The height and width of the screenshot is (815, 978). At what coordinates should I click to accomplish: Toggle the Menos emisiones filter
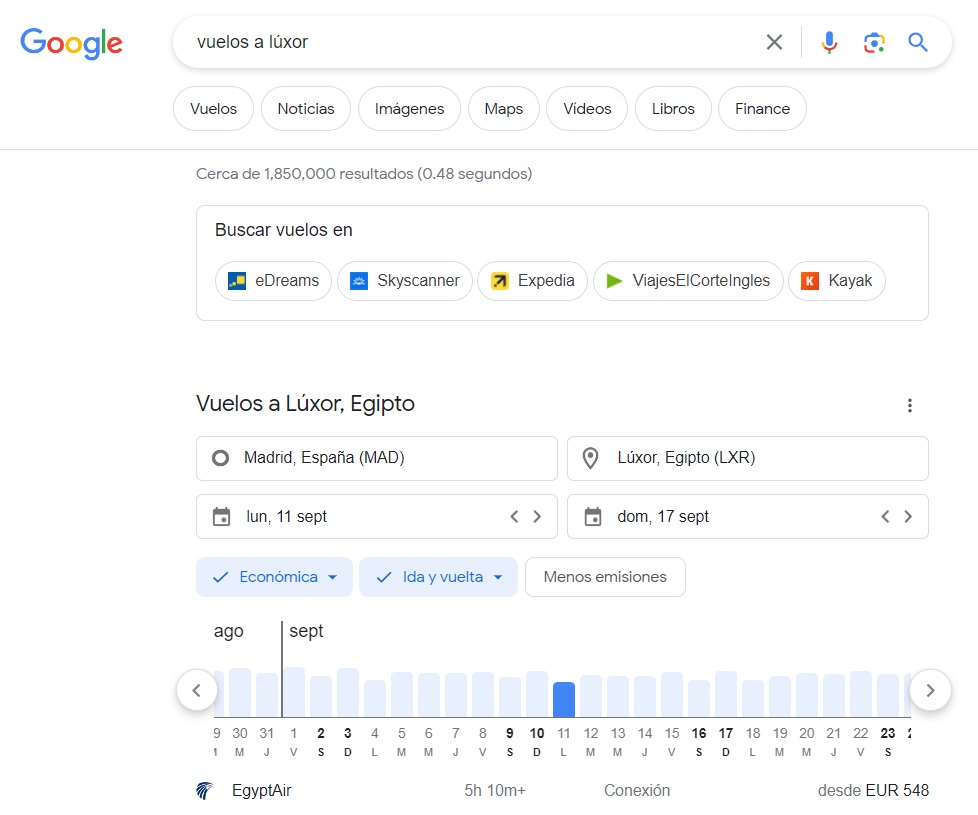coord(605,577)
